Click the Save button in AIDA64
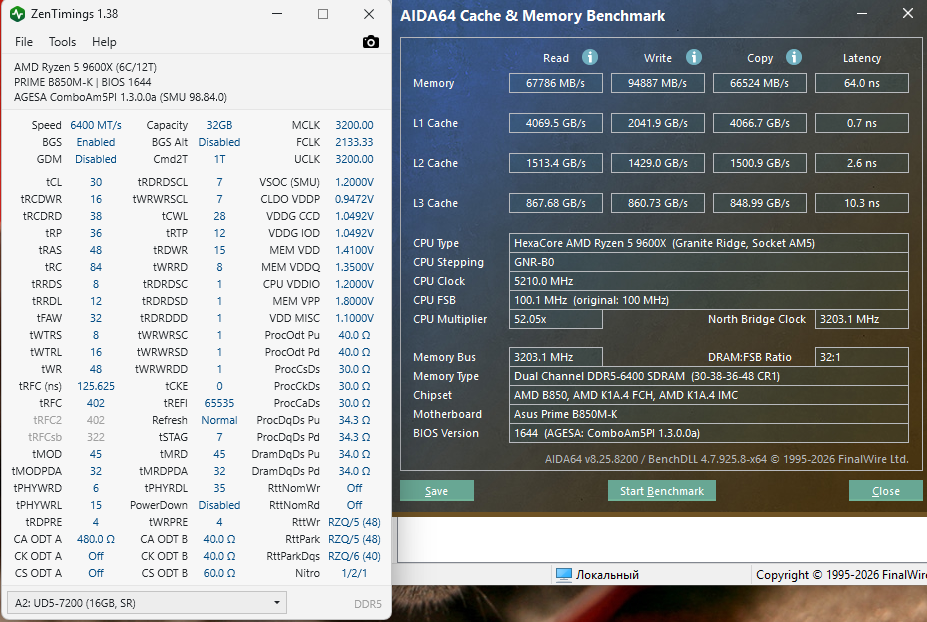The image size is (927, 622). pos(436,491)
